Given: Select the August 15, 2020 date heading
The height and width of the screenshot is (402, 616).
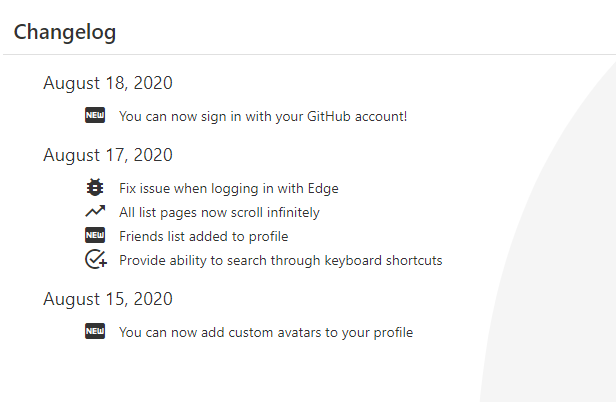Looking at the screenshot, I should click(108, 299).
